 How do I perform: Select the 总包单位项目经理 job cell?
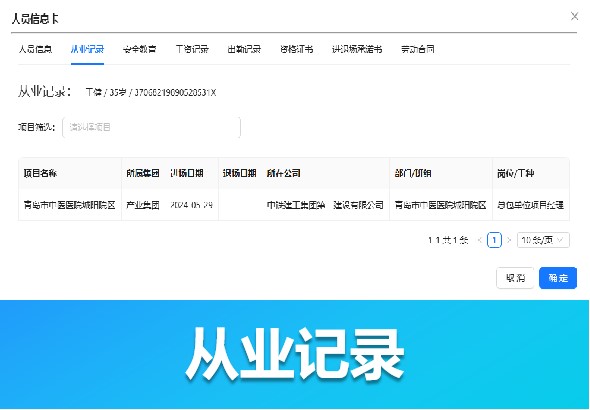(x=530, y=205)
